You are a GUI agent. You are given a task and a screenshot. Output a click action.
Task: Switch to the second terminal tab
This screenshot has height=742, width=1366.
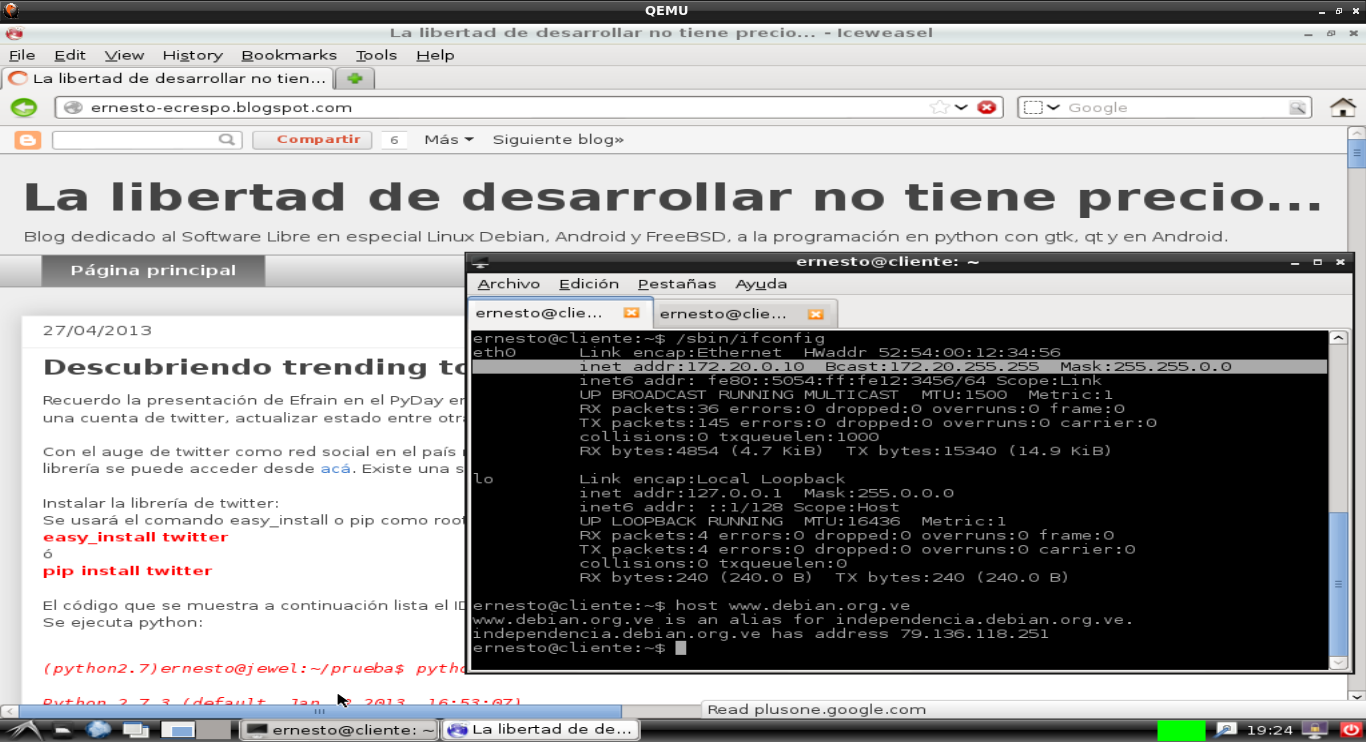(730, 314)
